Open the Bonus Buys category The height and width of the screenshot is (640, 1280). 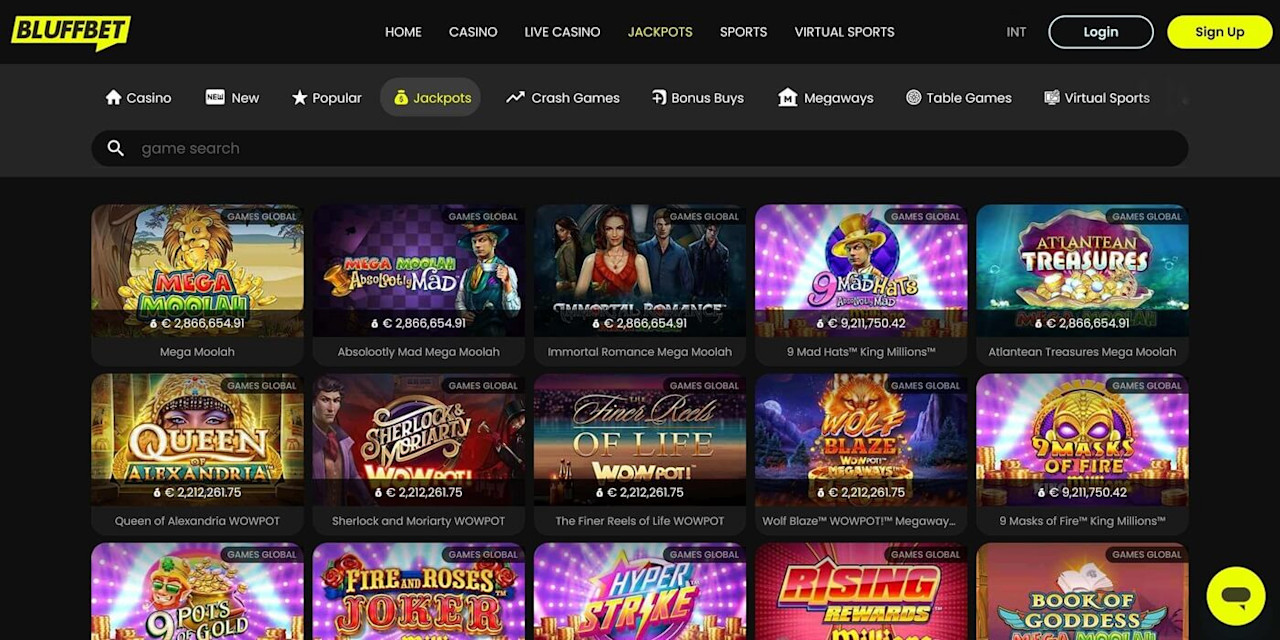click(698, 98)
